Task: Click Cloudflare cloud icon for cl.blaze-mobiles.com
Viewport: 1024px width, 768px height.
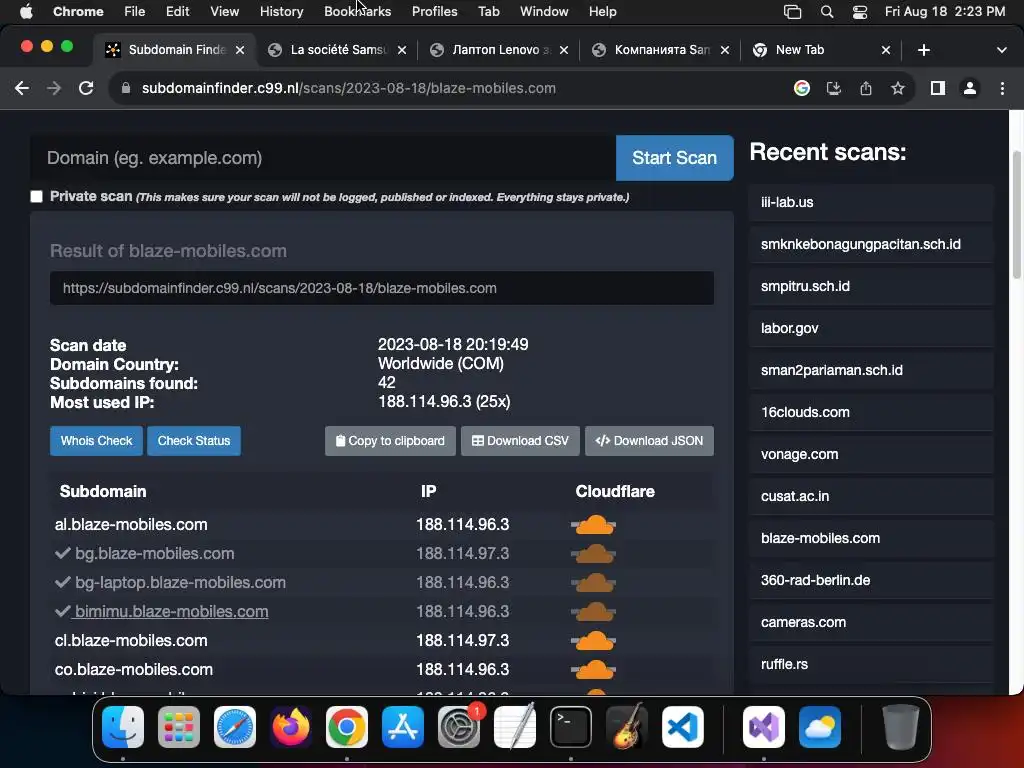Action: point(594,641)
